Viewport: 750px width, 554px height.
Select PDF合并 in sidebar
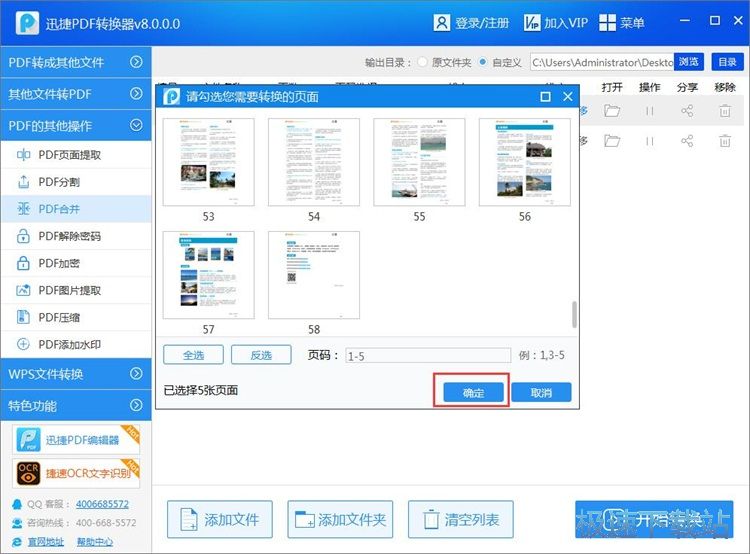[76, 209]
